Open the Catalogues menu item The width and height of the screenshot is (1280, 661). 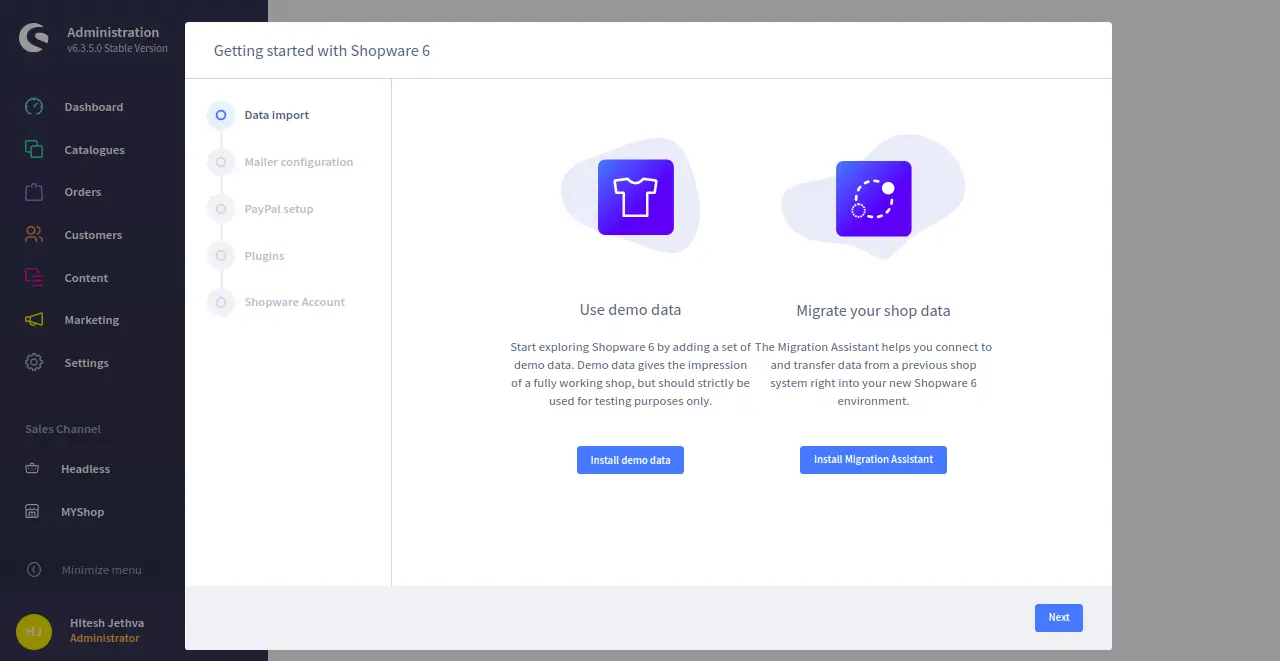[94, 150]
